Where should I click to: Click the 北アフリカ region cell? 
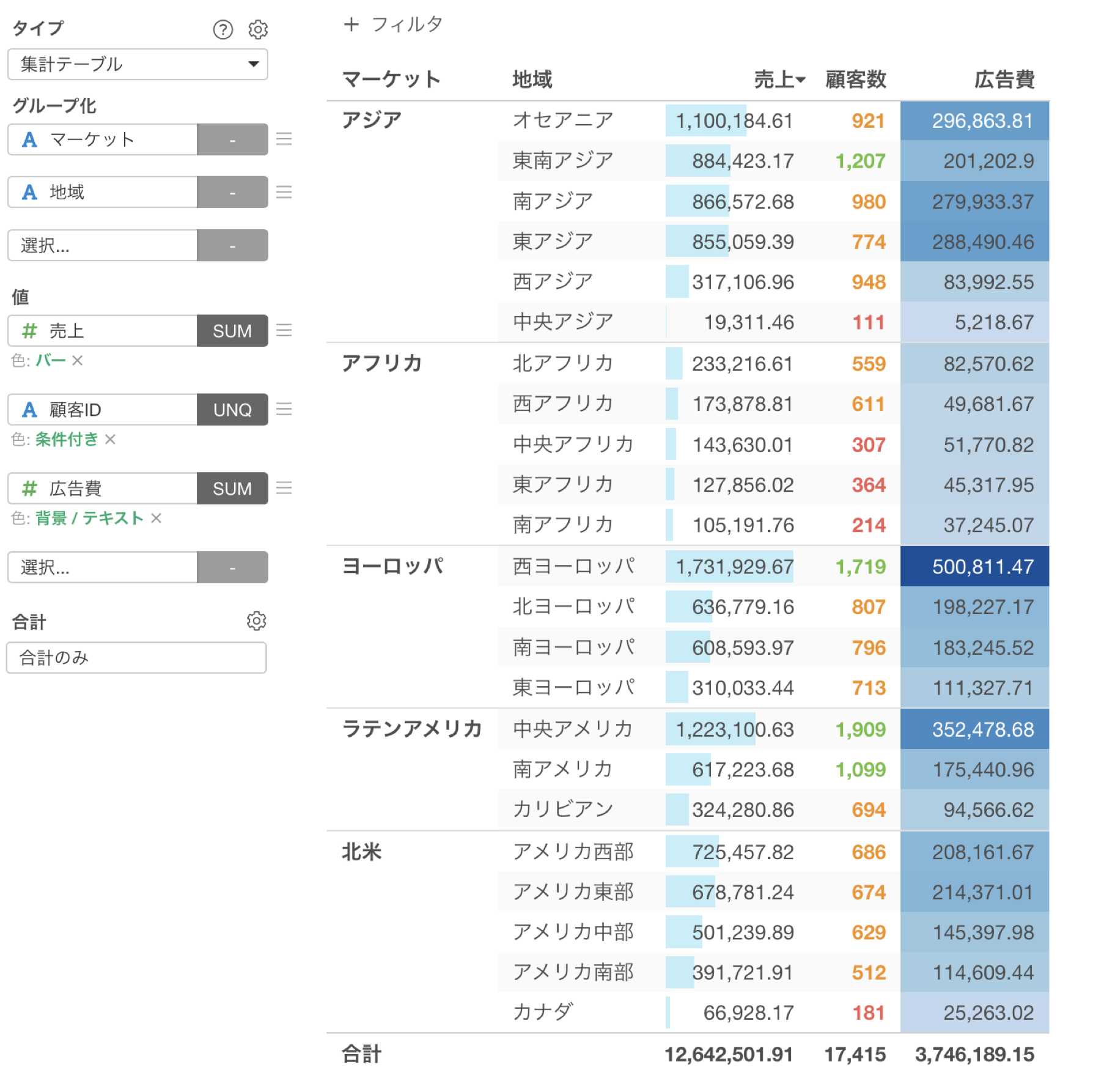[563, 363]
